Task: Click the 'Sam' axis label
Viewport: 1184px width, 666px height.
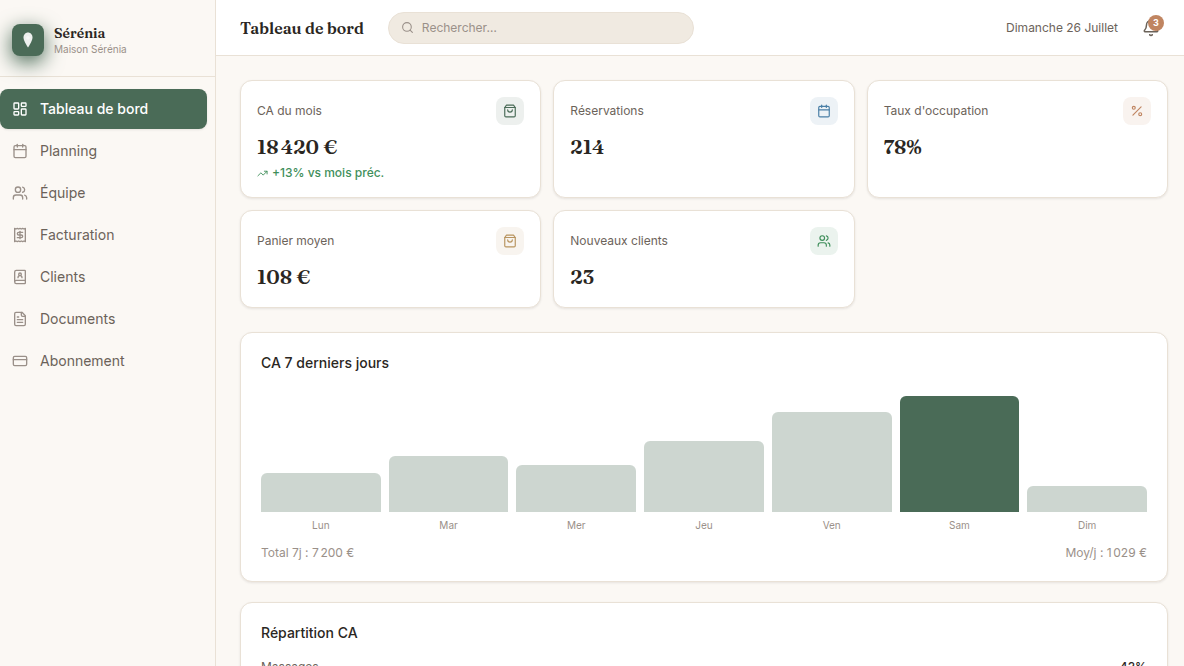Action: point(959,525)
